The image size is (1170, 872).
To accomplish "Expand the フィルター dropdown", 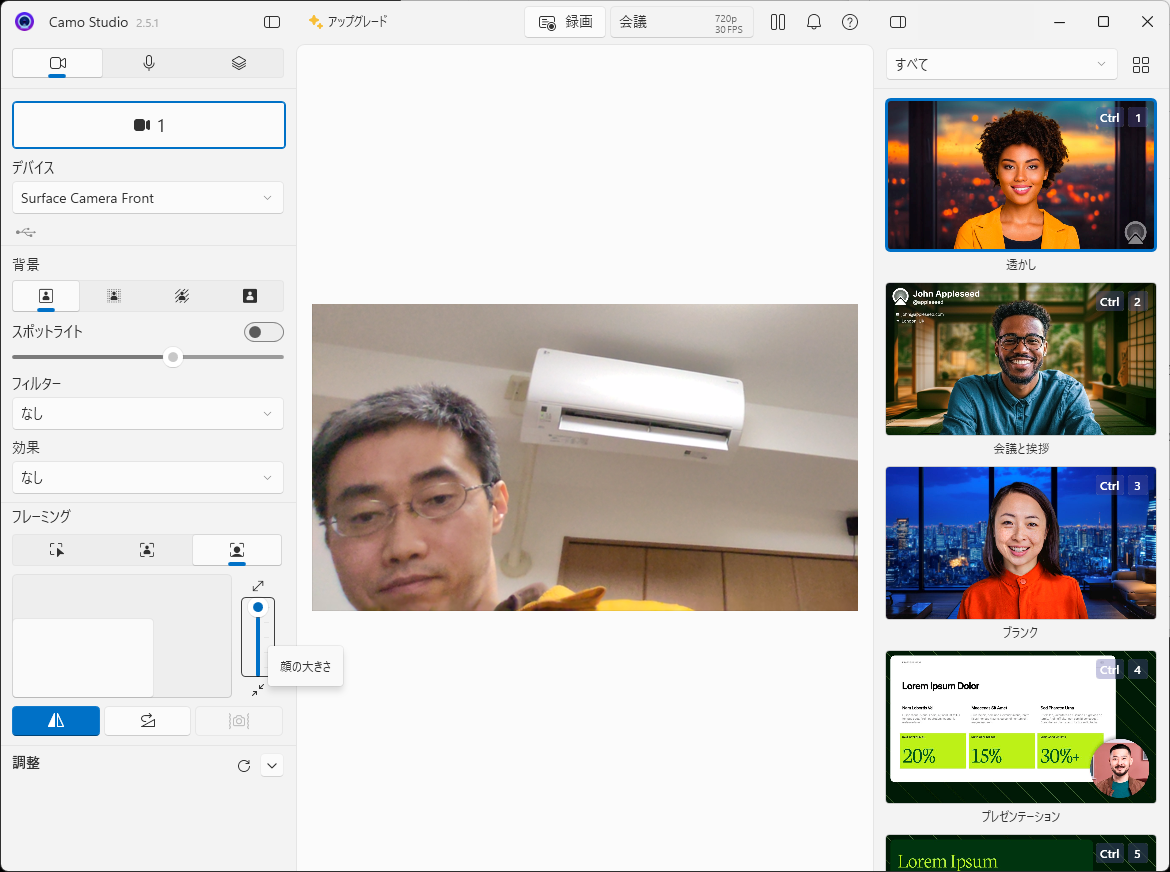I will click(148, 414).
